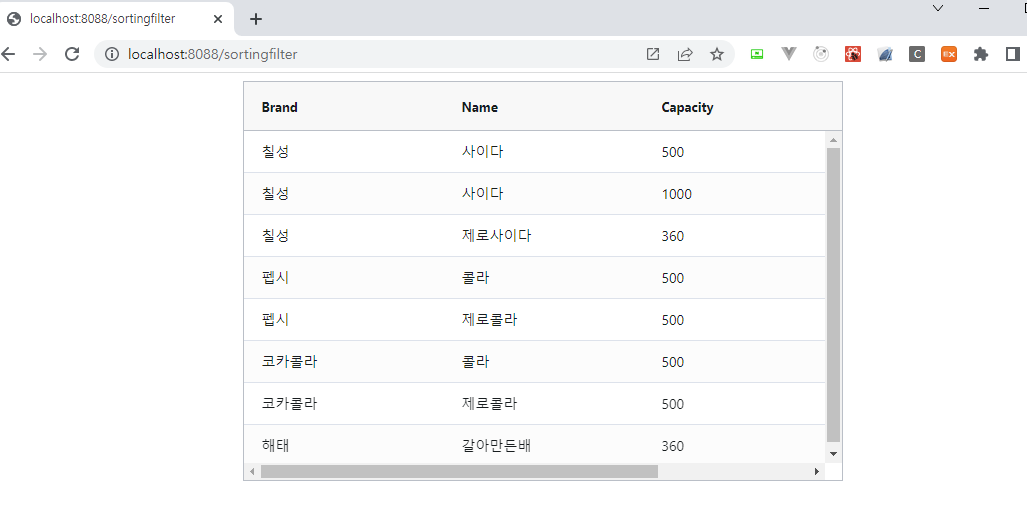Open the page in app icon
Image resolution: width=1027 pixels, height=526 pixels.
(x=652, y=54)
